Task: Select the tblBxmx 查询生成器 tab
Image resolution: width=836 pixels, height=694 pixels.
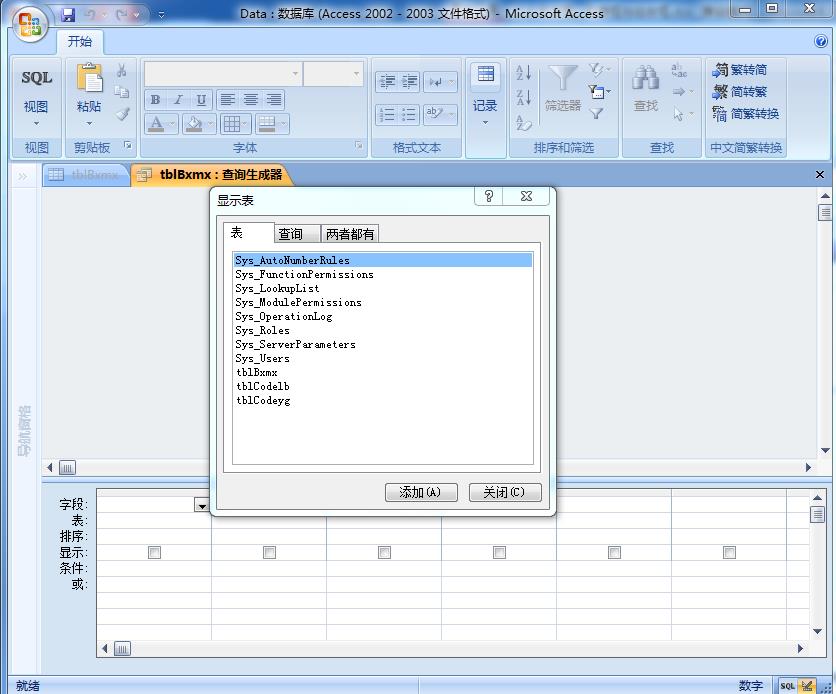Action: [x=211, y=174]
